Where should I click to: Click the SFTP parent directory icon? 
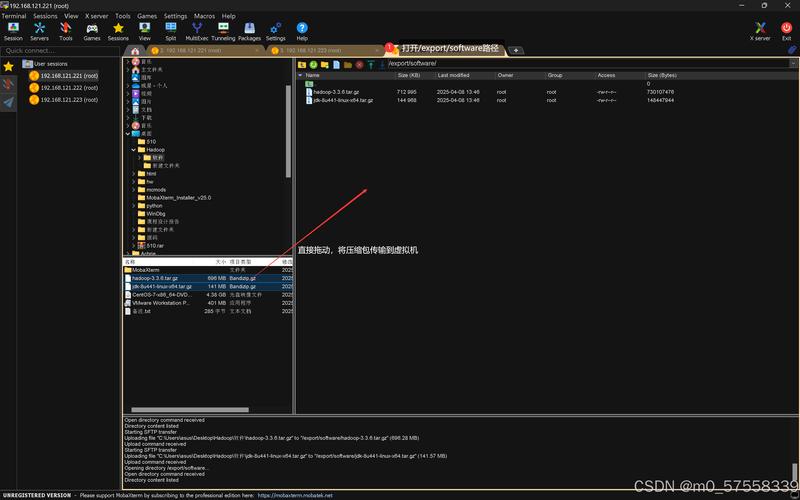point(302,65)
